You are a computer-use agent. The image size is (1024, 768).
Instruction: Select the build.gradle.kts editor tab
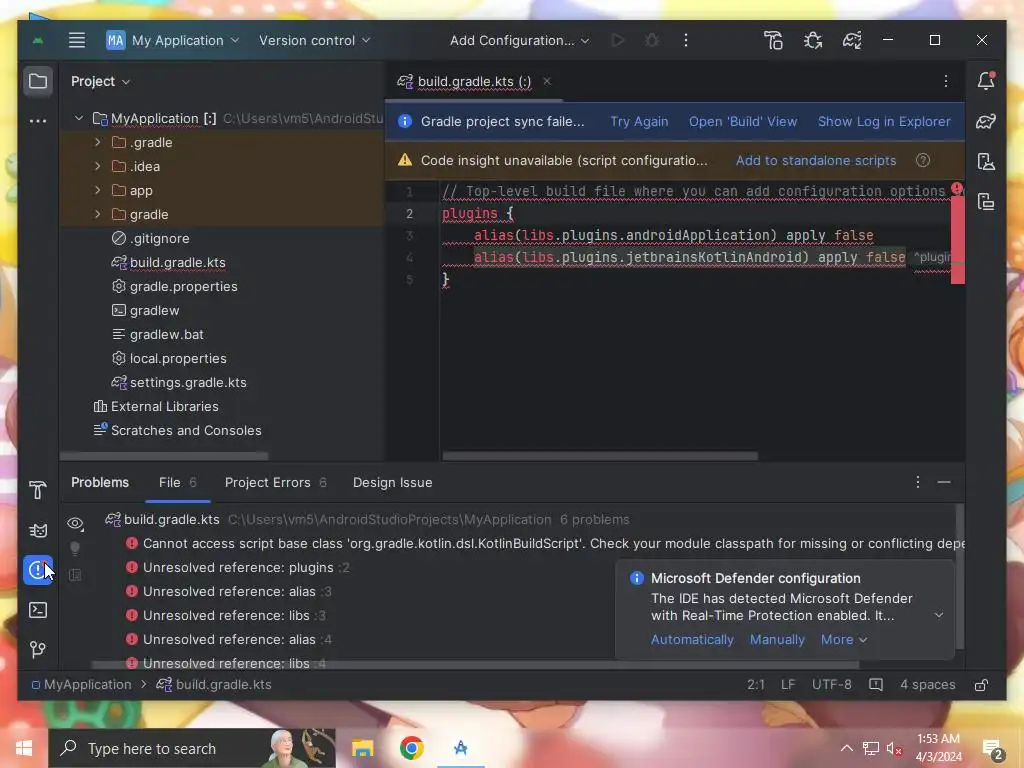pyautogui.click(x=474, y=82)
